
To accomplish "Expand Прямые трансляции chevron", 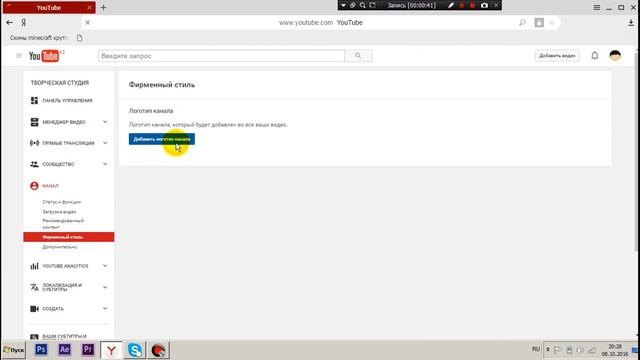I will [105, 143].
